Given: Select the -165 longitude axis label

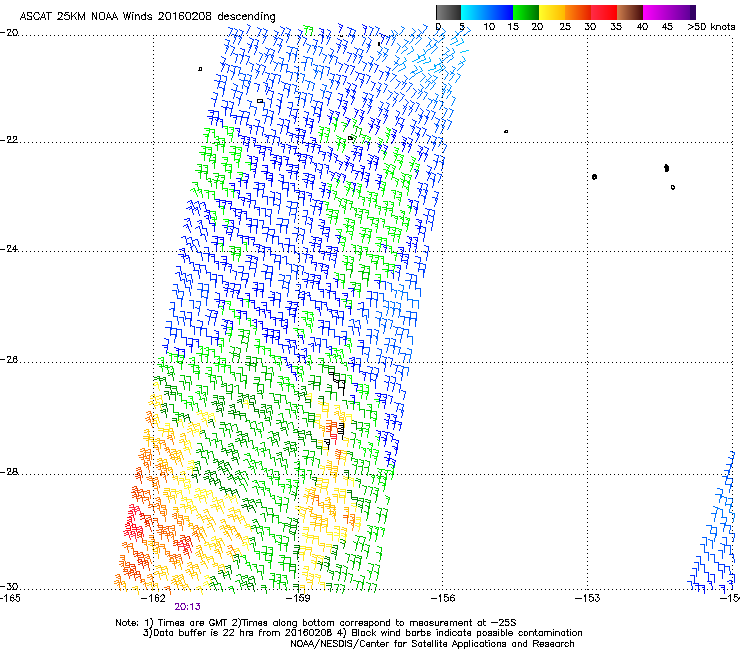Looking at the screenshot, I should click(10, 598).
